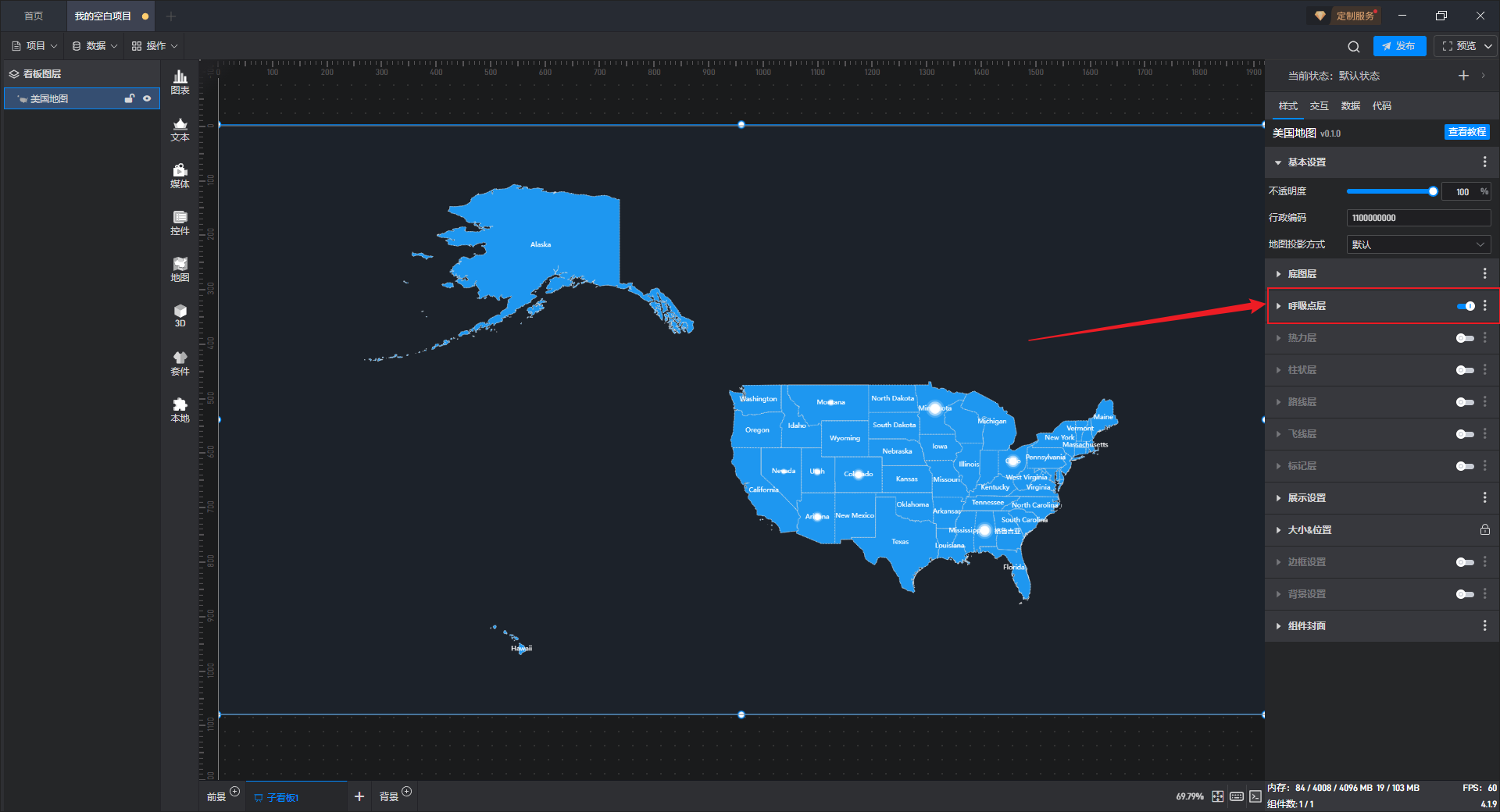Go to the 首页 tab
1500x812 pixels.
click(x=34, y=16)
